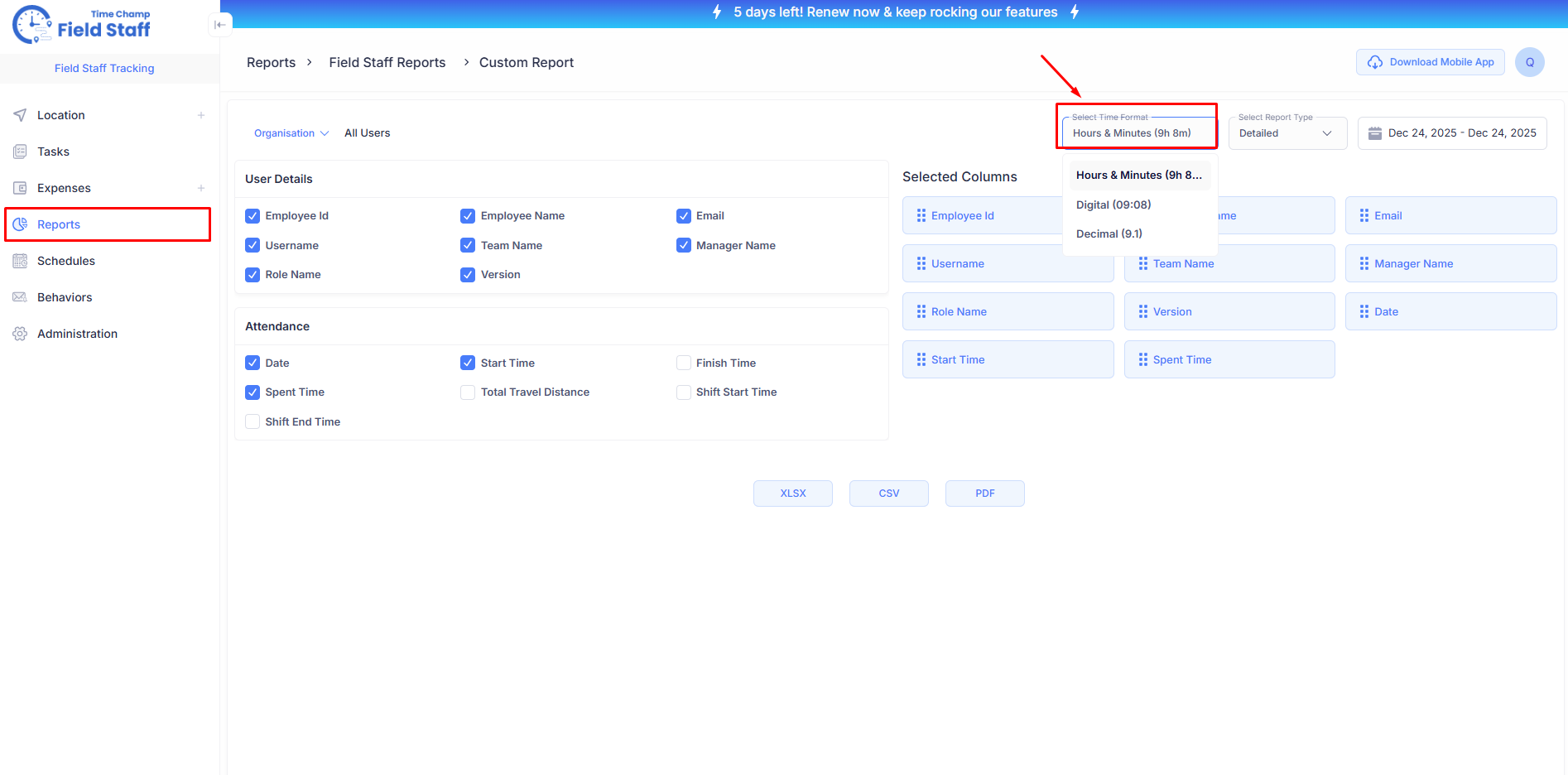This screenshot has width=1568, height=775.
Task: Export the report as XLSX
Action: click(793, 493)
